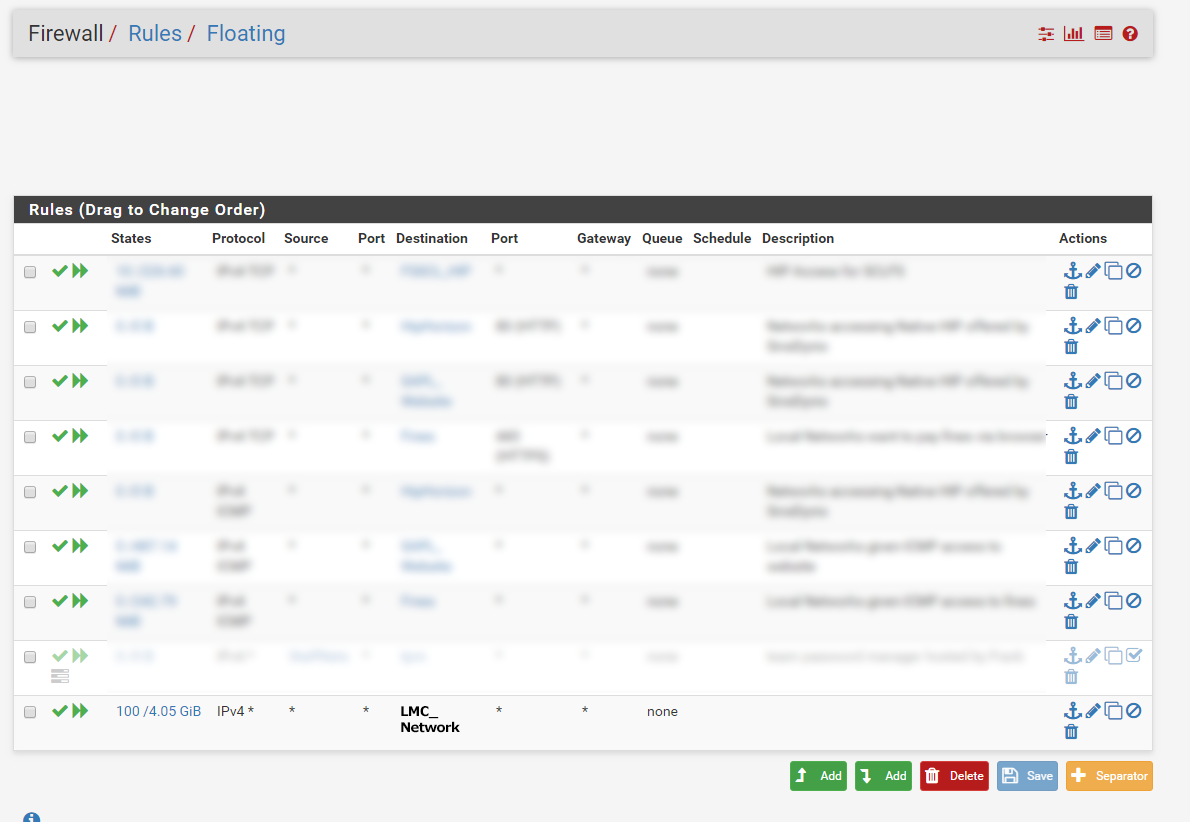The width and height of the screenshot is (1190, 822).
Task: Select the checkbox on the first rule row
Action: 29,271
